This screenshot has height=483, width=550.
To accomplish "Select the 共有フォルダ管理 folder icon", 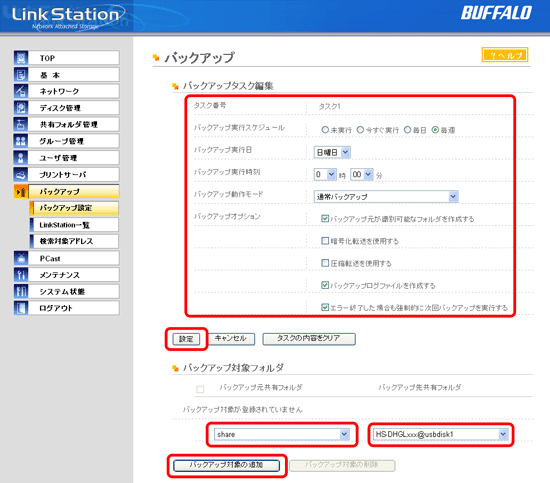I will (x=21, y=124).
